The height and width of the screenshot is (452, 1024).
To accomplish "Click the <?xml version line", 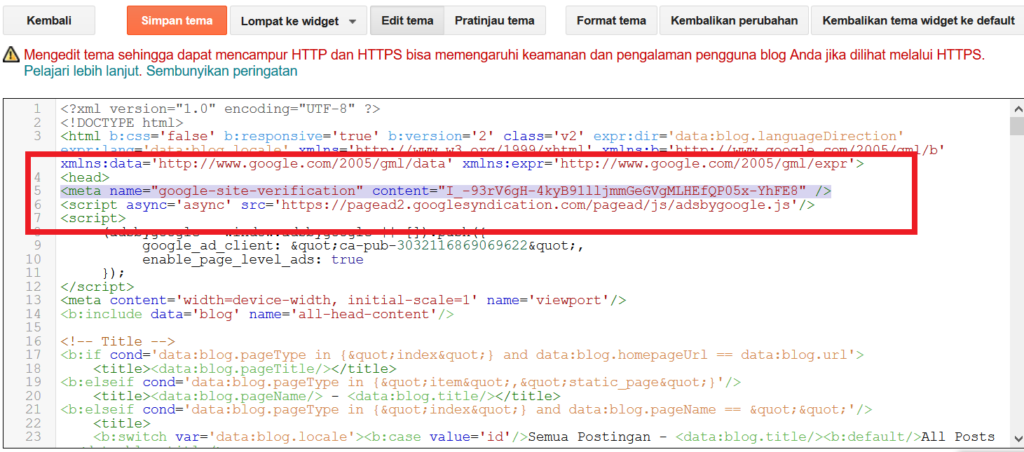I will click(x=220, y=108).
